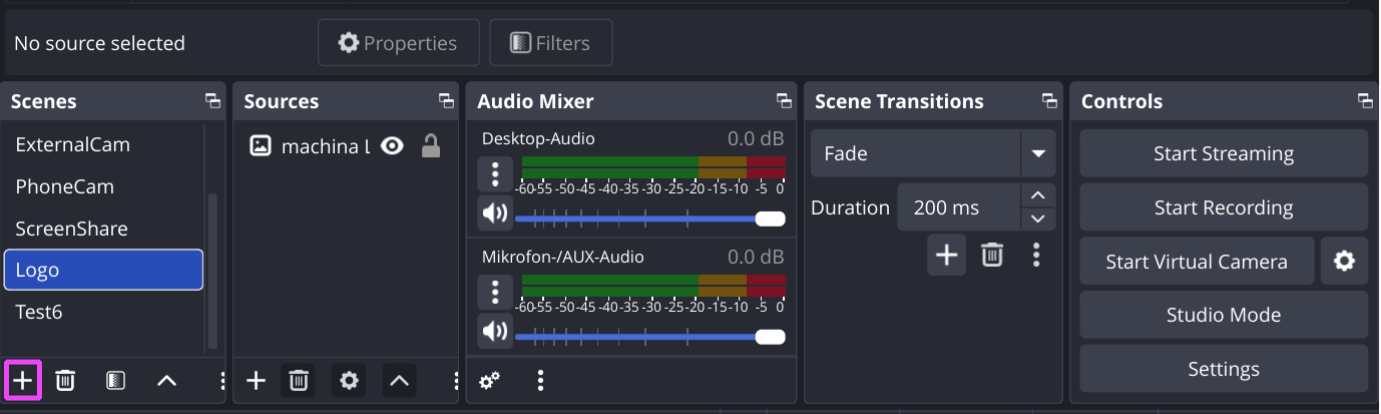Viewport: 1381px width, 414px height.
Task: Mute Desktop-Audio speaker icon
Action: coord(494,213)
